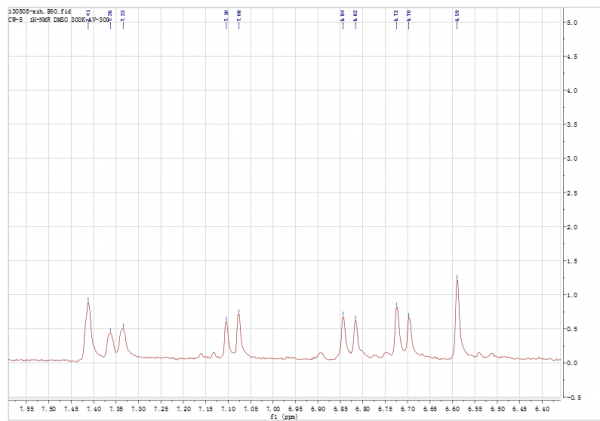The width and height of the screenshot is (600, 421).
Task: Click the y-axis tick label -0.5
Action: [x=573, y=397]
